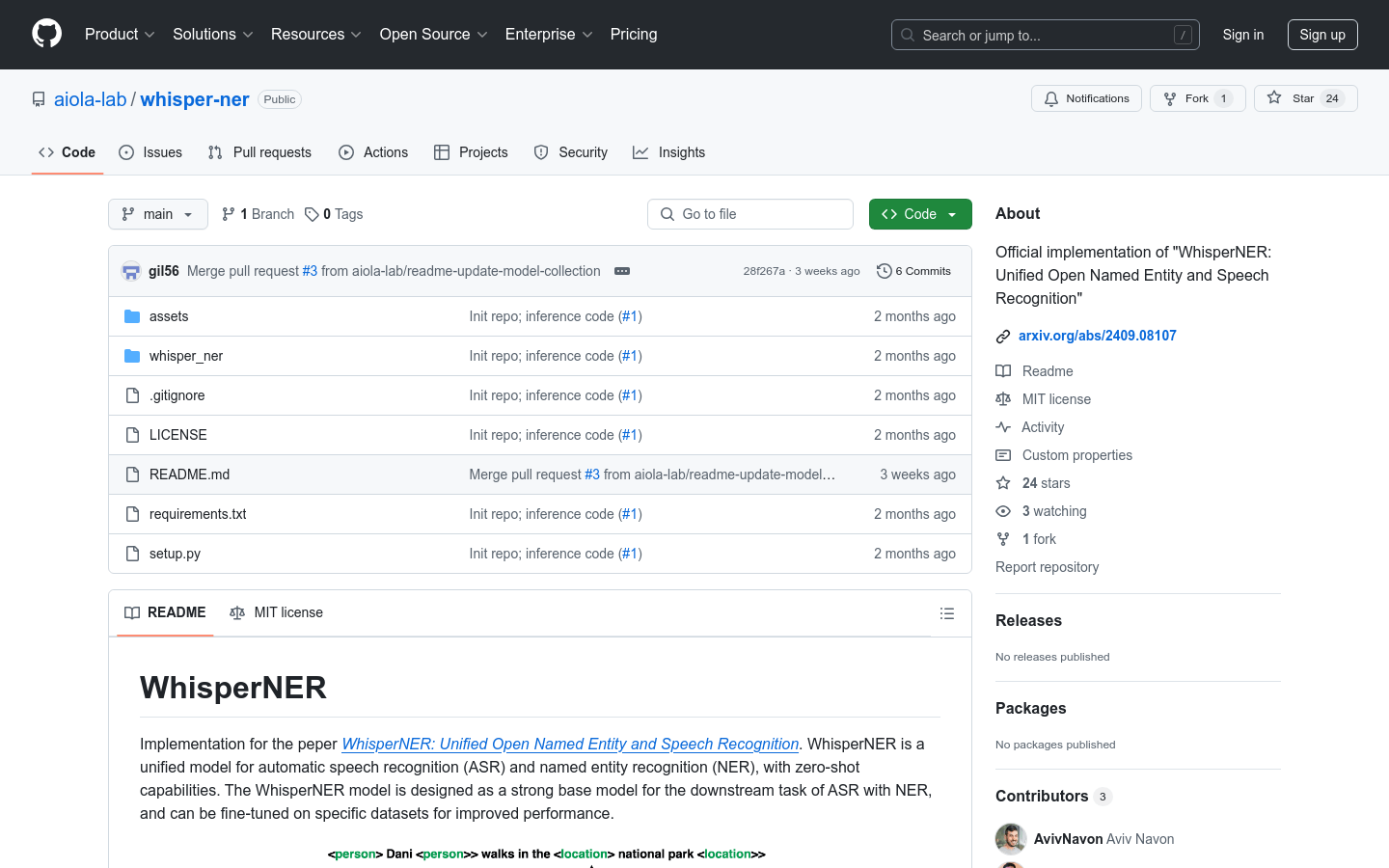Image resolution: width=1389 pixels, height=868 pixels.
Task: View the Security tab
Action: tap(571, 152)
